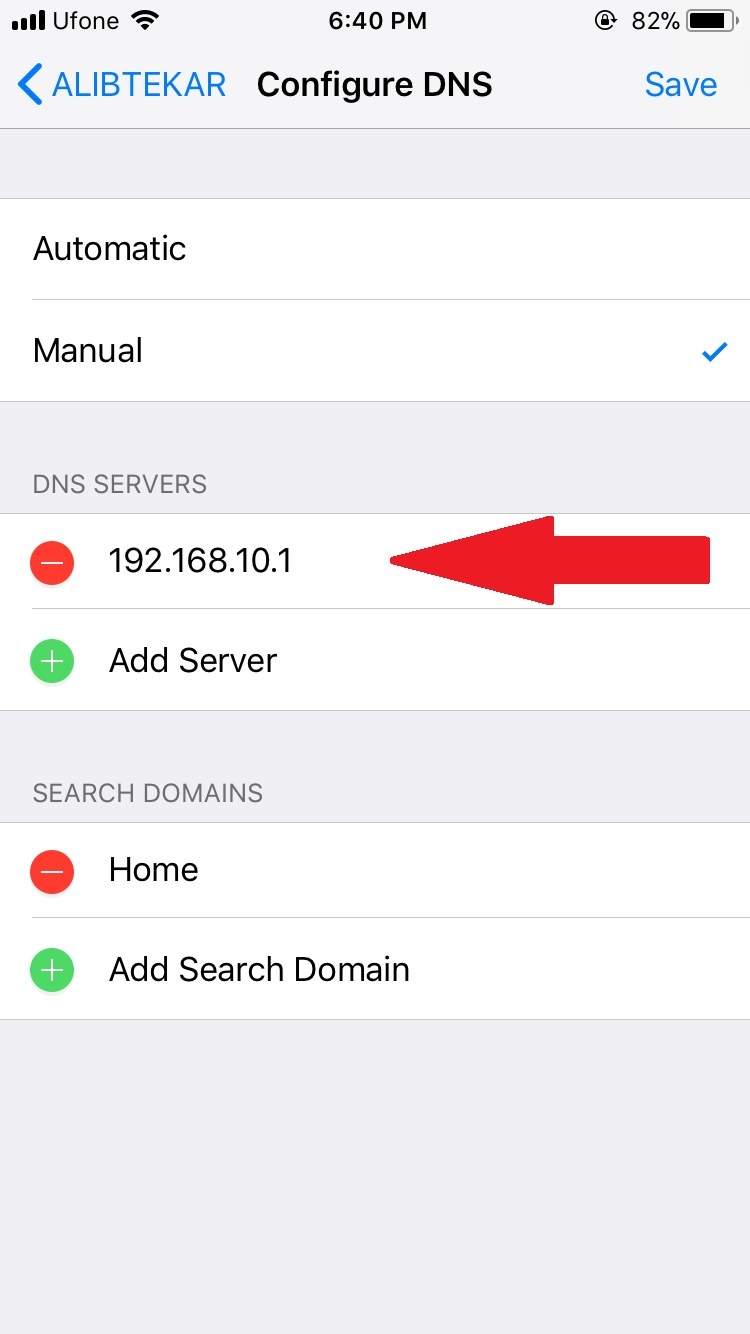The width and height of the screenshot is (750, 1334).
Task: Select the Manual DNS option
Action: [375, 351]
